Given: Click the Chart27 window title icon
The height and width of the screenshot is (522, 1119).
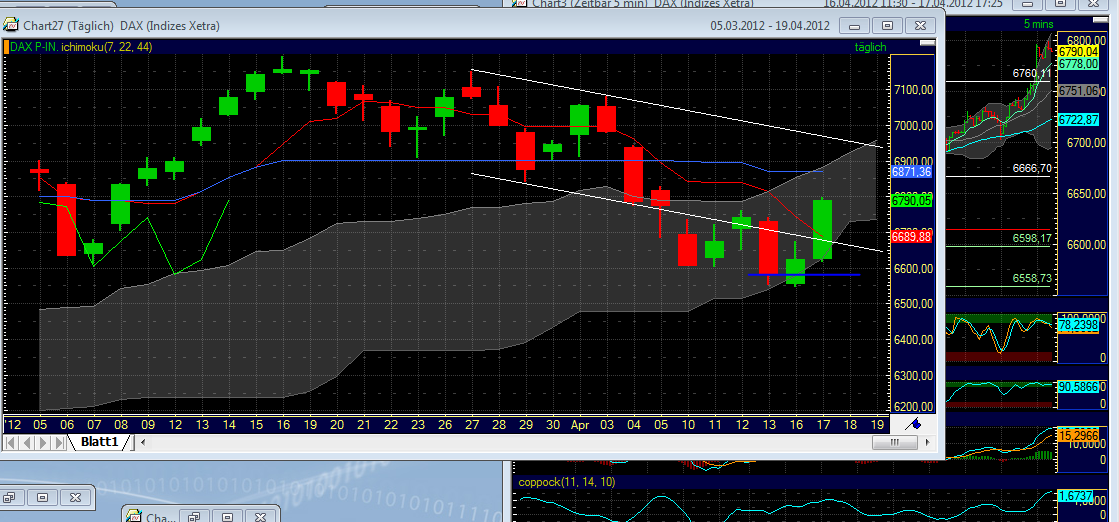Looking at the screenshot, I should [x=11, y=26].
